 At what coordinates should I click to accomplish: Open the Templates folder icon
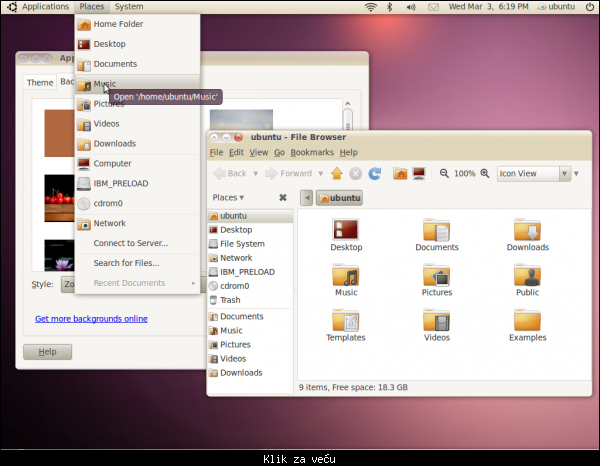346,321
